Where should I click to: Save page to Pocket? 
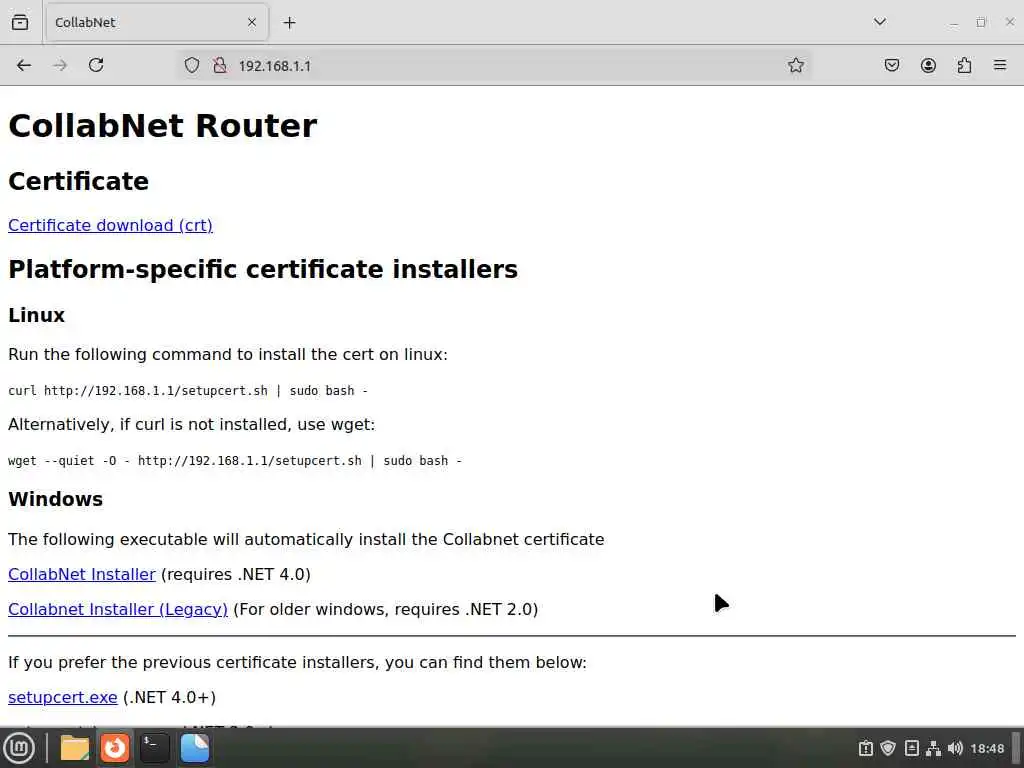891,65
